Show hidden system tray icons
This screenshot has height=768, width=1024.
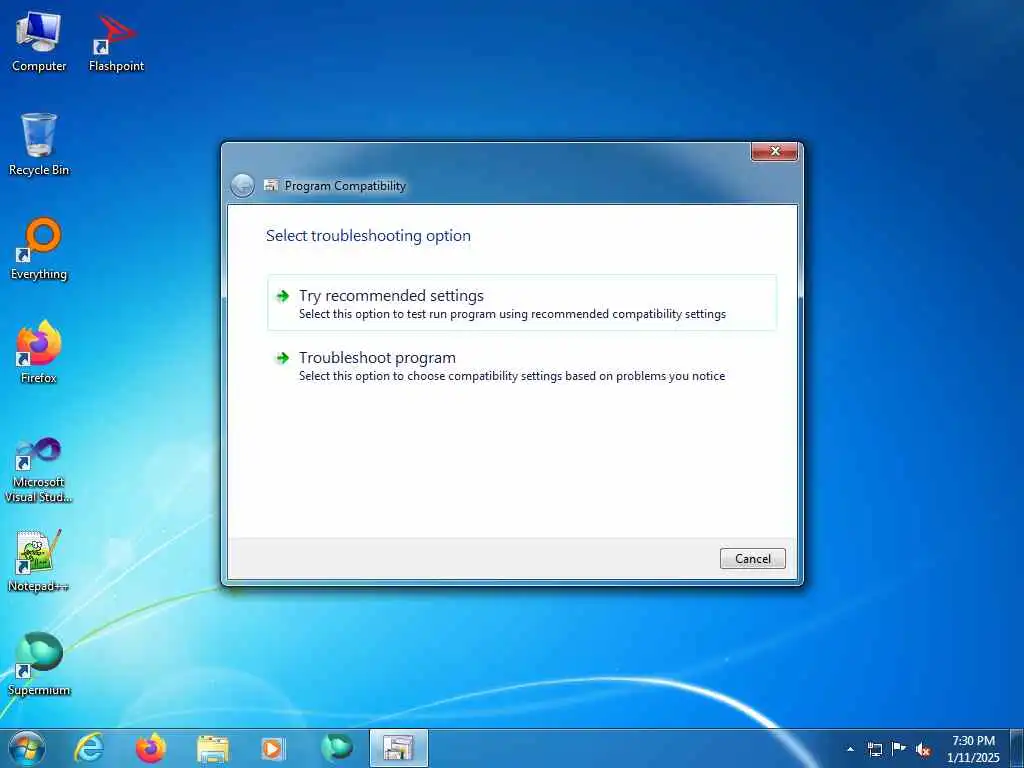(850, 749)
